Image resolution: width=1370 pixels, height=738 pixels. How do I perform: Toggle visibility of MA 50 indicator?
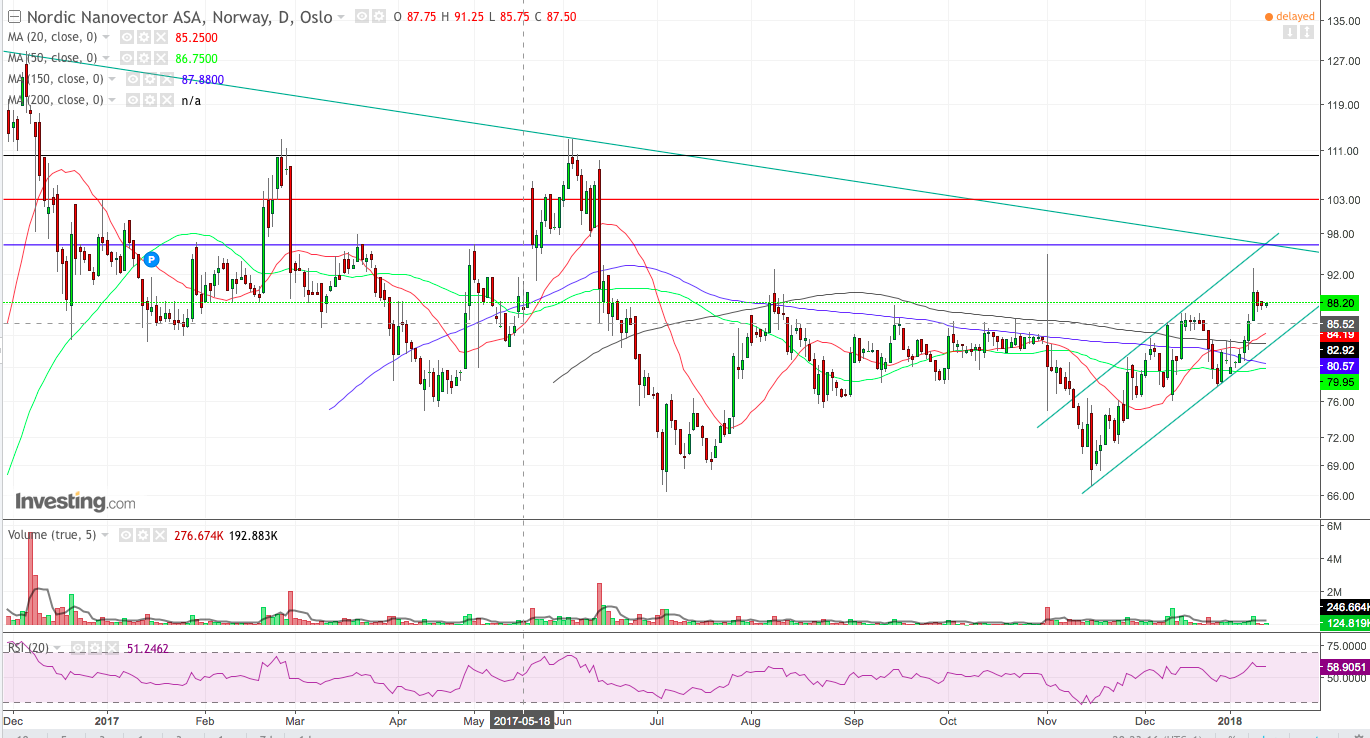pos(127,58)
